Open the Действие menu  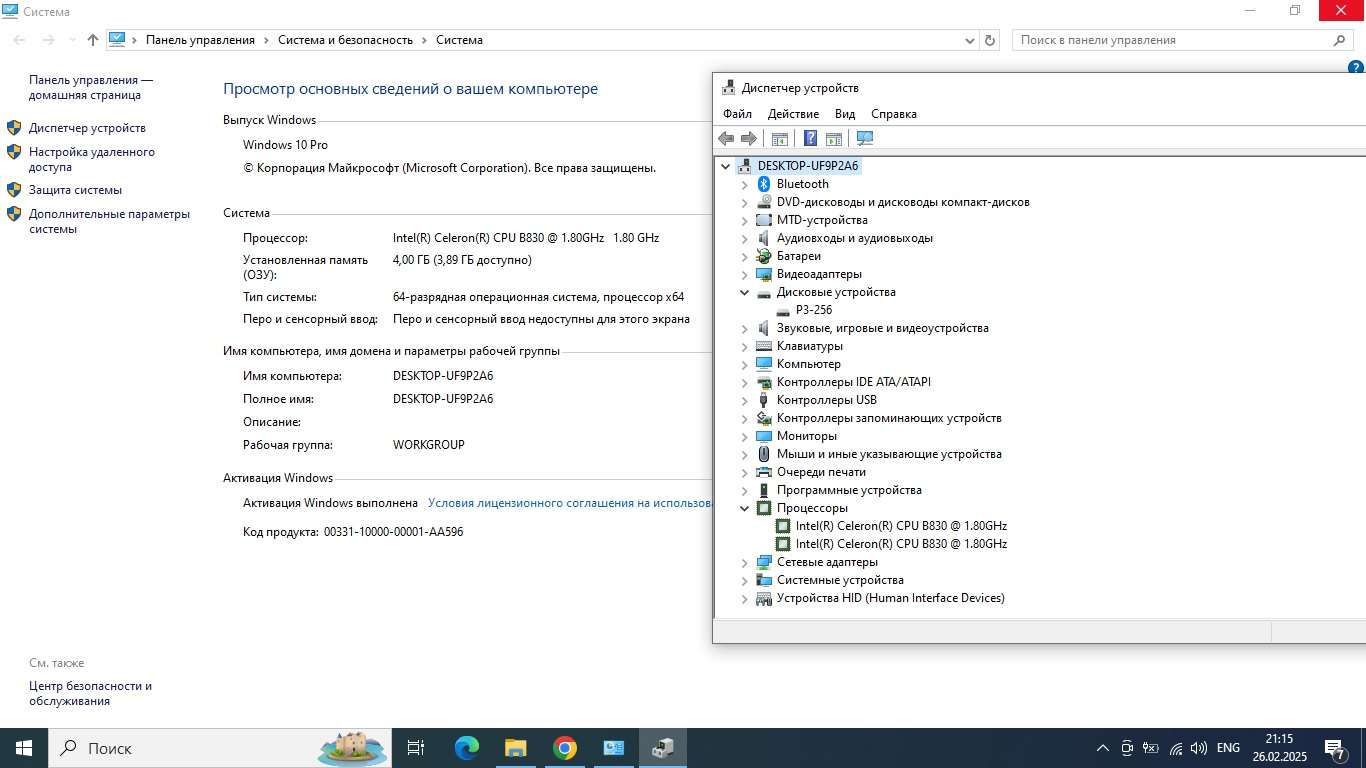[793, 114]
